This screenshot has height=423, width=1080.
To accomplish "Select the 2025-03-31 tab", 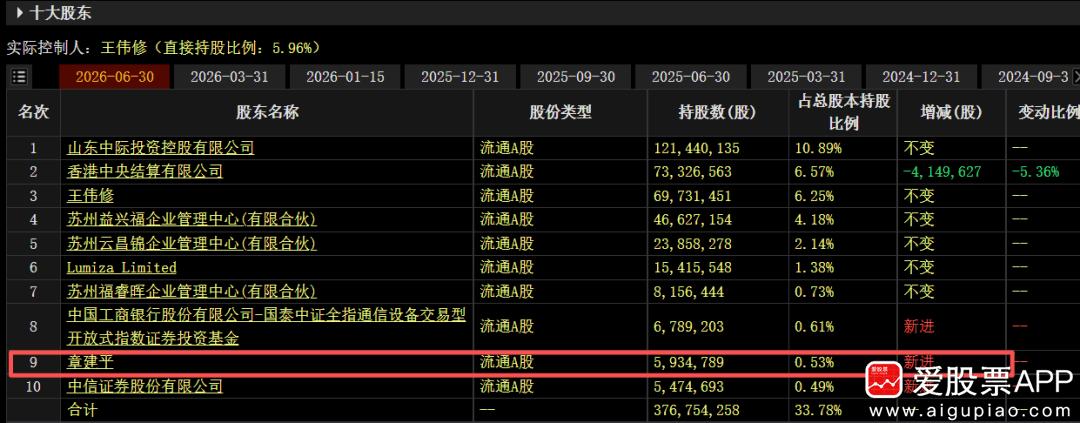I will pos(807,76).
